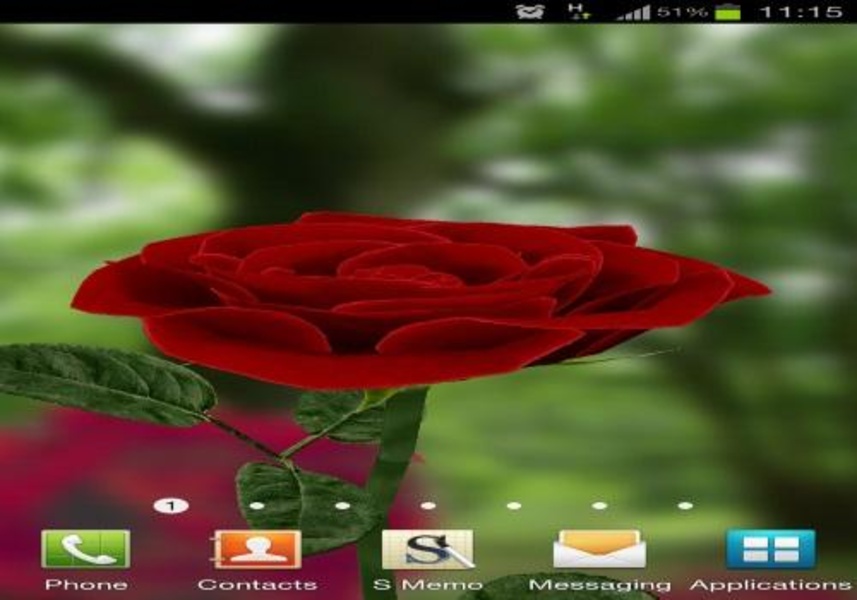Select the "Phone" label text
Screen dimensions: 857x600
[x=86, y=585]
